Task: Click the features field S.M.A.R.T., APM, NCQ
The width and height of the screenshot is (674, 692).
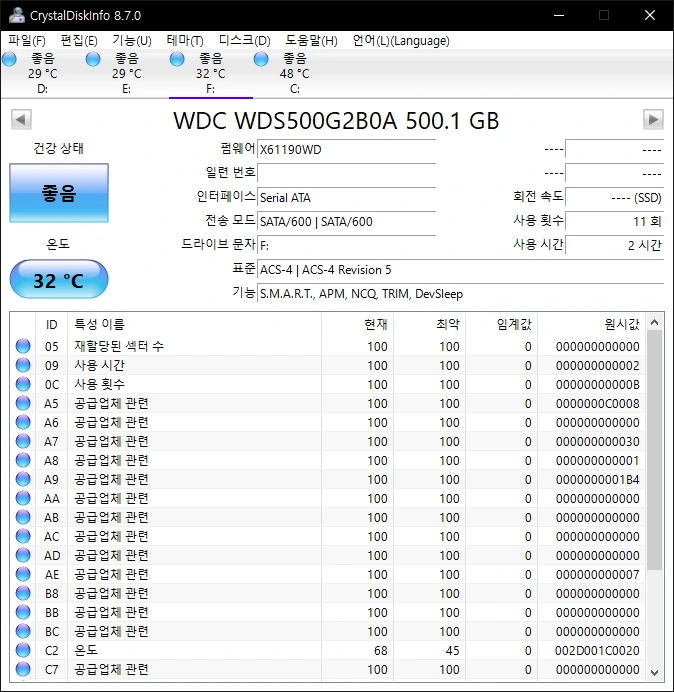Action: coord(460,293)
